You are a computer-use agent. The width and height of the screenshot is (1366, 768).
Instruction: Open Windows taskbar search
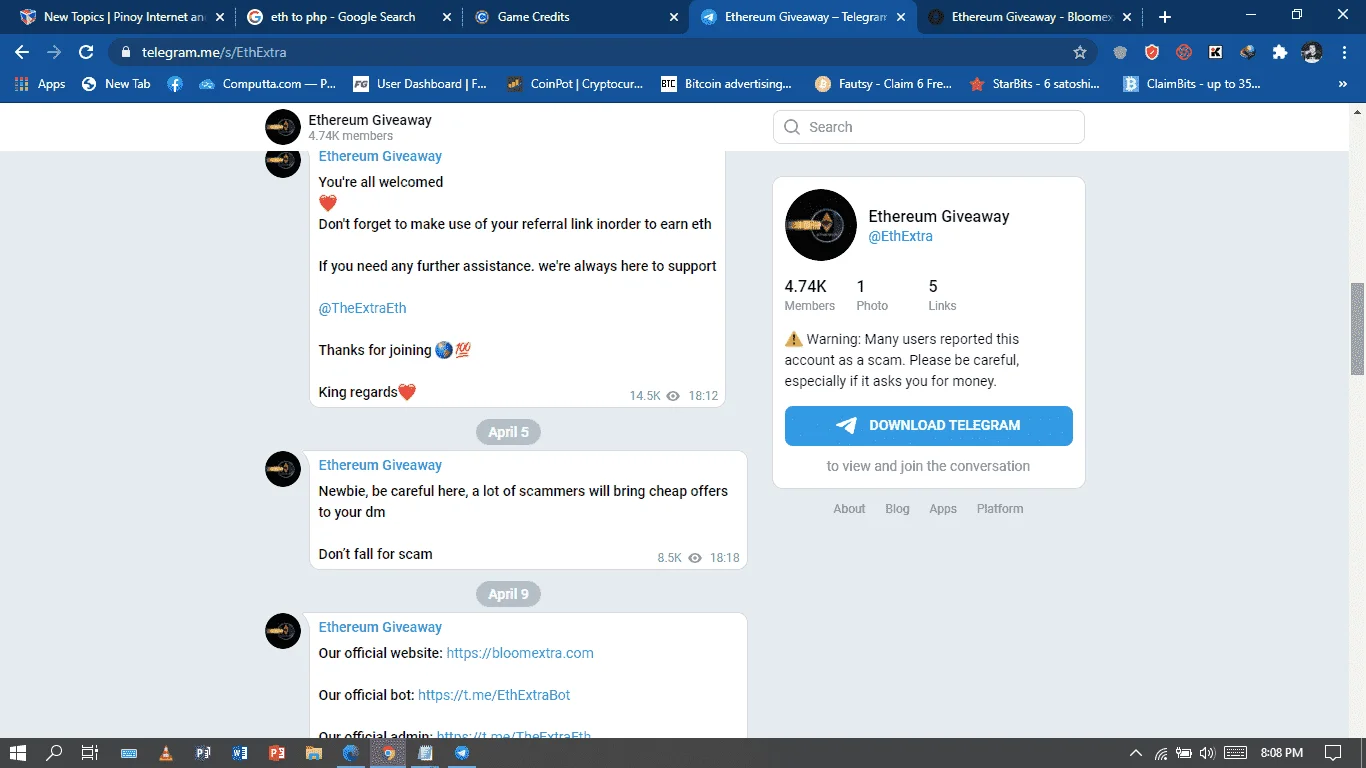pyautogui.click(x=54, y=753)
